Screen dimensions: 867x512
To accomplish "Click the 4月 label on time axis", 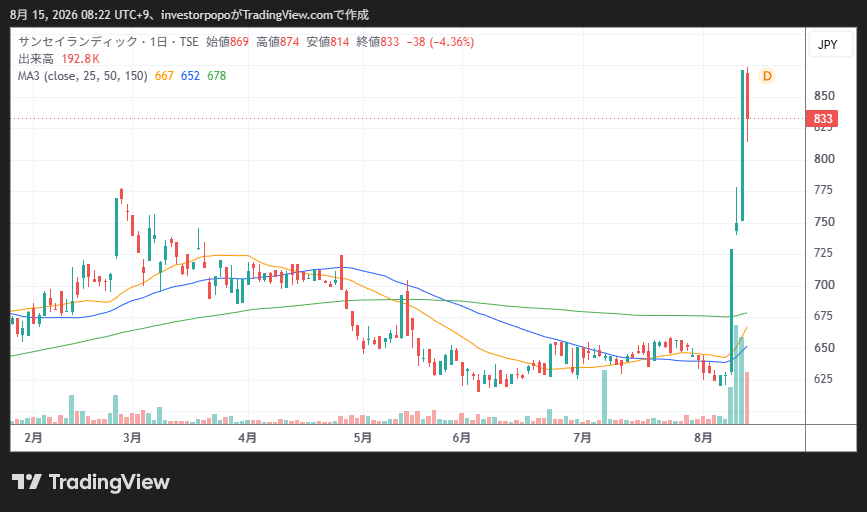I will pyautogui.click(x=248, y=438).
